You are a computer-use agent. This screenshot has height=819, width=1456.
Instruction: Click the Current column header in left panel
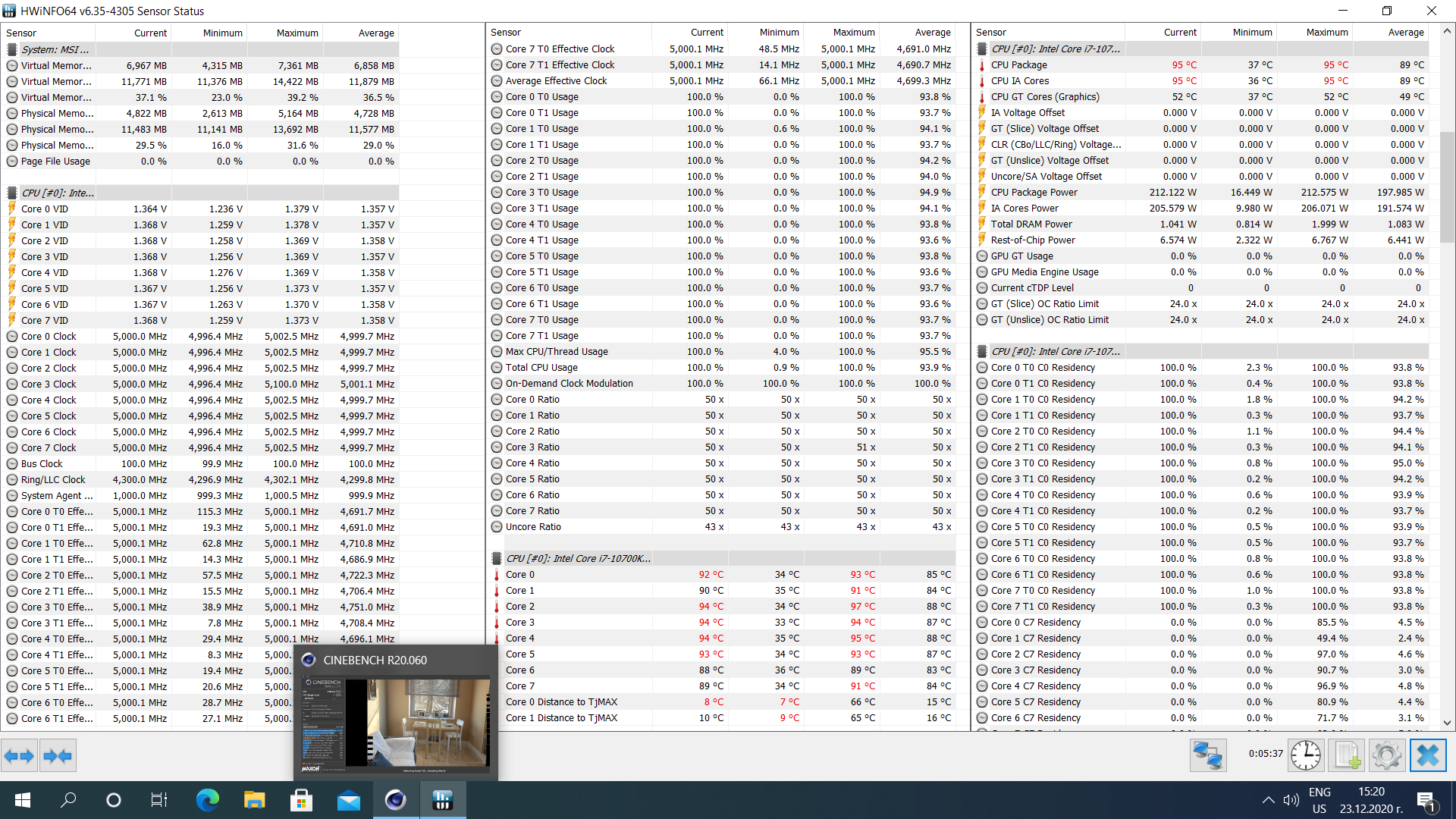pyautogui.click(x=133, y=33)
